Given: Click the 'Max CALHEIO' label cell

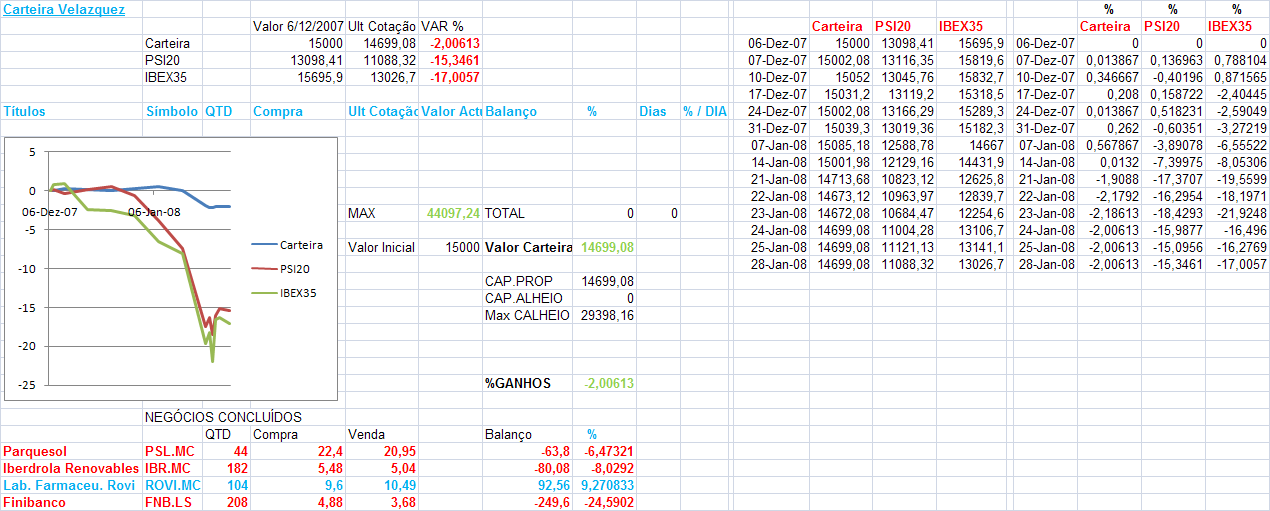Looking at the screenshot, I should pyautogui.click(x=527, y=315).
